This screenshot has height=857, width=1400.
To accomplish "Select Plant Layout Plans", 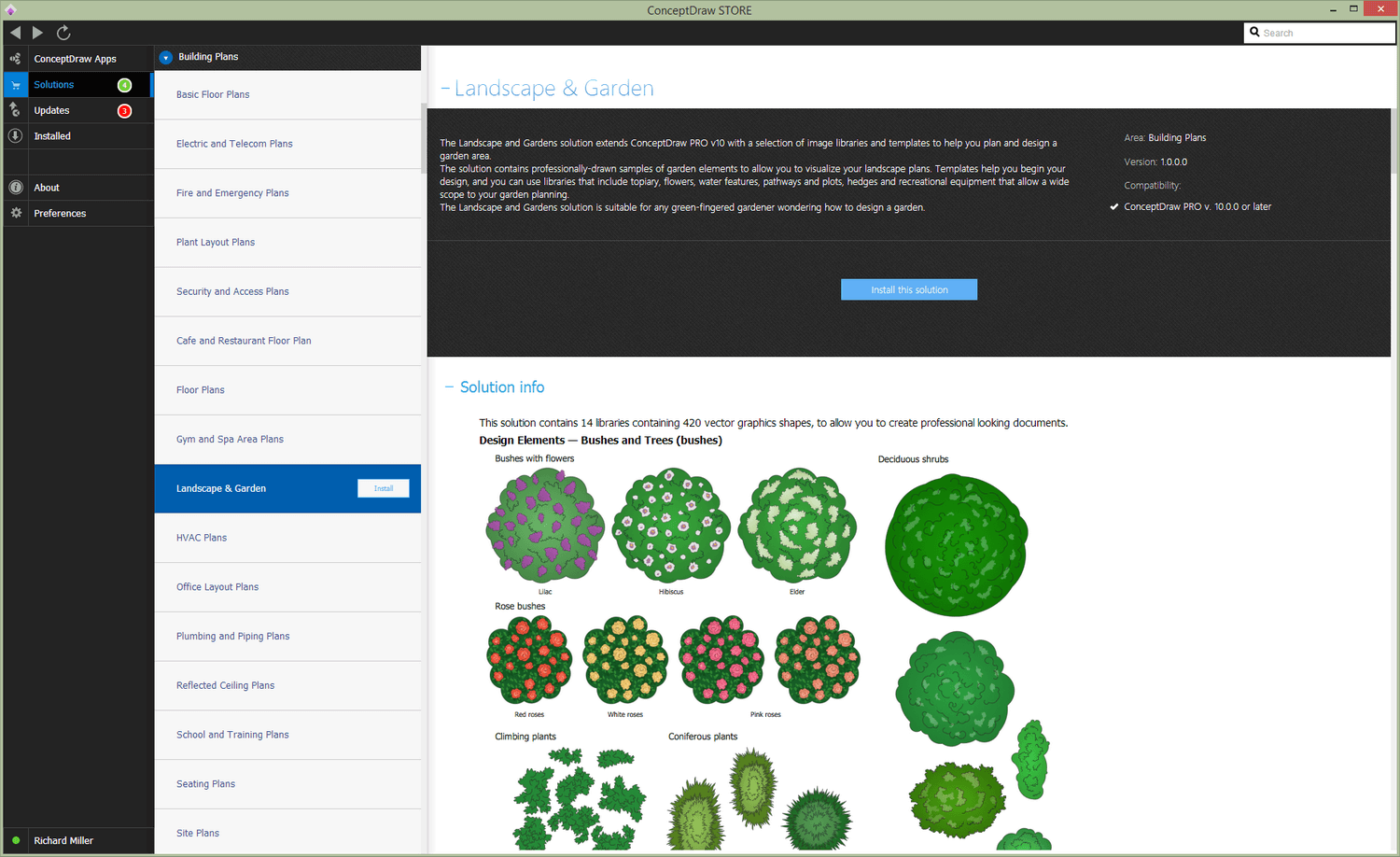I will click(287, 242).
